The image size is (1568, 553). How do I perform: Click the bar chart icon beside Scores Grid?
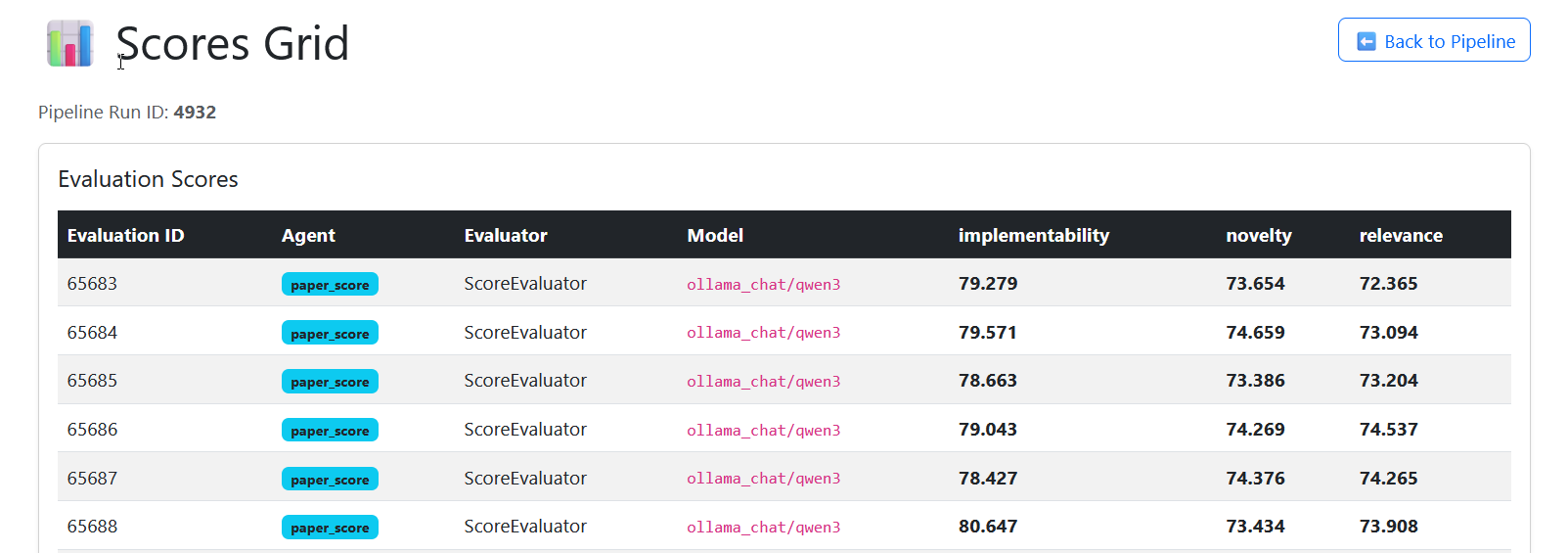69,44
